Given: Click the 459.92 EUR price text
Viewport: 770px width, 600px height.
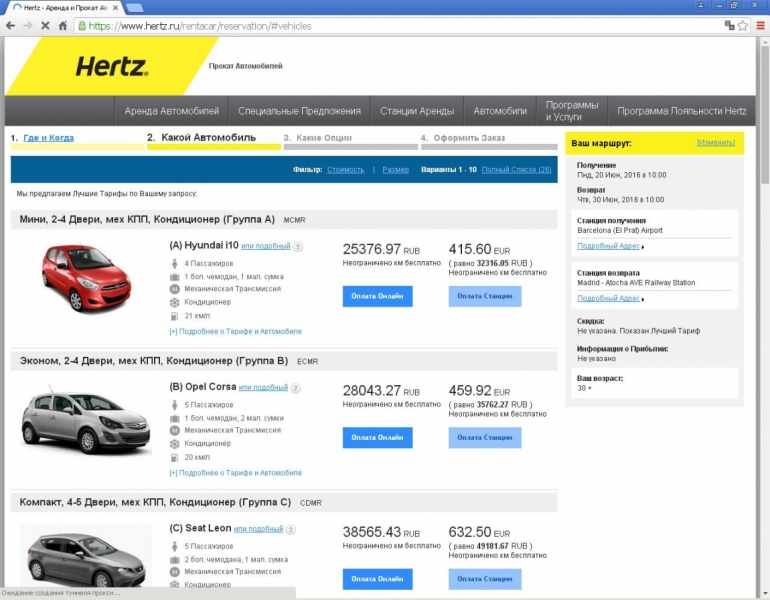Looking at the screenshot, I should point(479,391).
